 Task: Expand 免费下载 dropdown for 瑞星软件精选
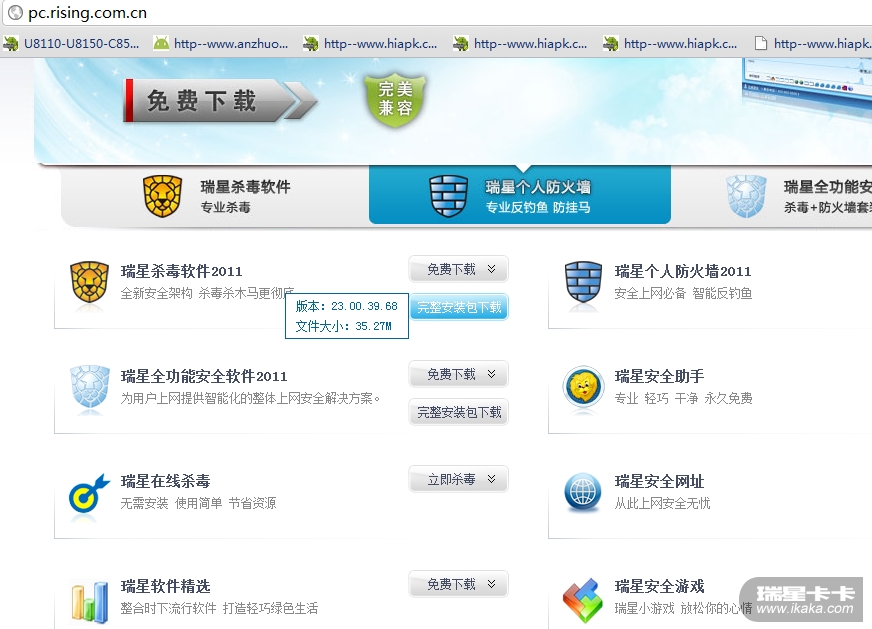tap(459, 585)
